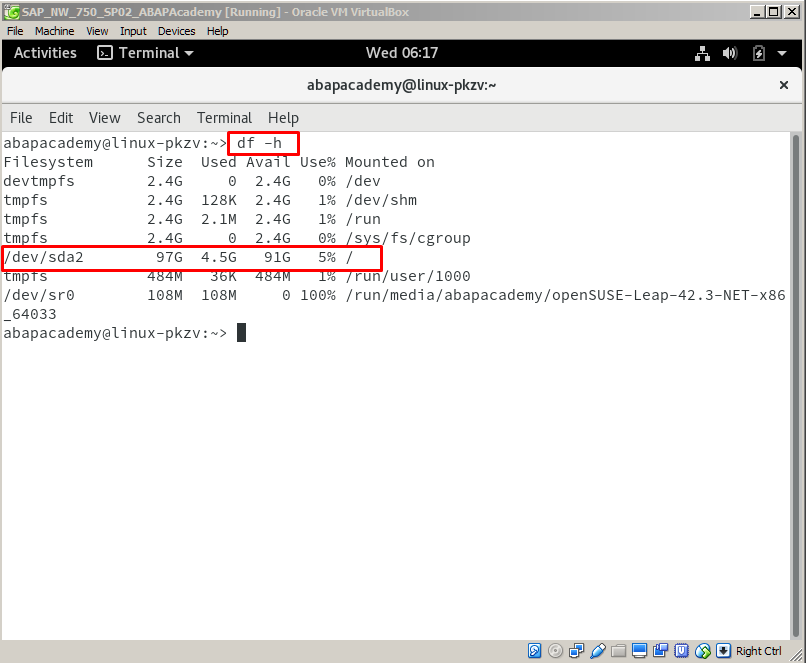Image resolution: width=806 pixels, height=663 pixels.
Task: Click the Right Ctrl host key label
Action: pos(758,651)
